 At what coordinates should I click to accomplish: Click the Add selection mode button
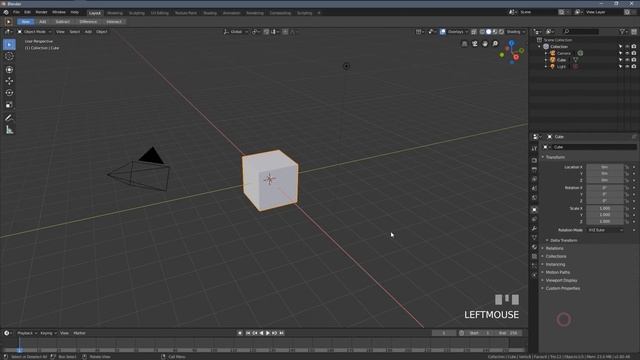pyautogui.click(x=42, y=22)
